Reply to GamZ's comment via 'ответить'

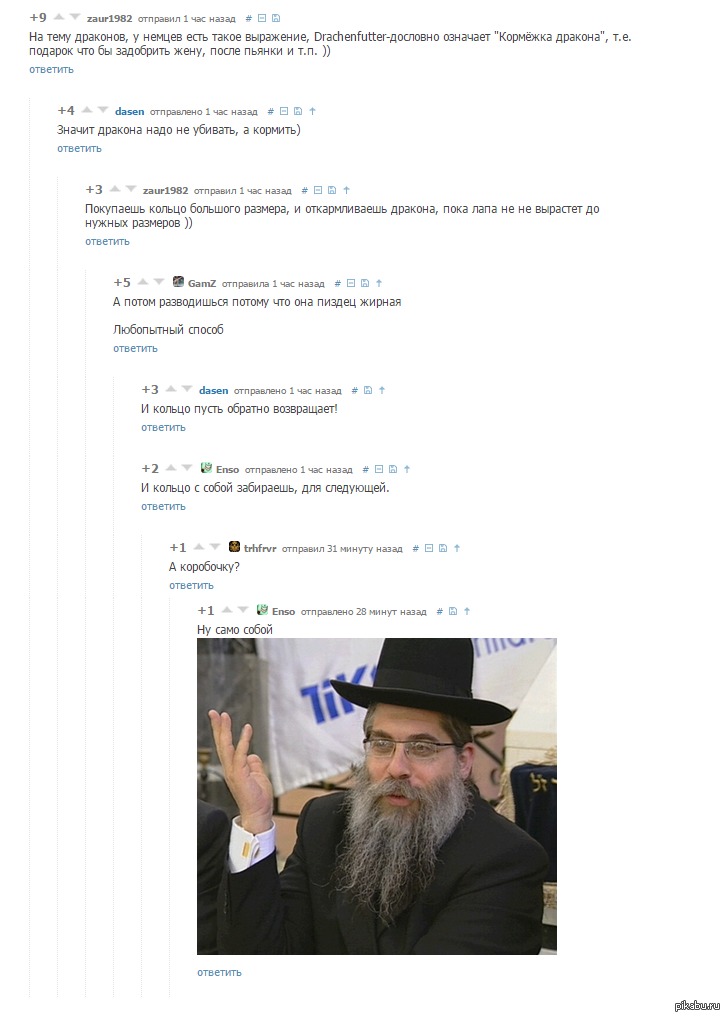(136, 348)
